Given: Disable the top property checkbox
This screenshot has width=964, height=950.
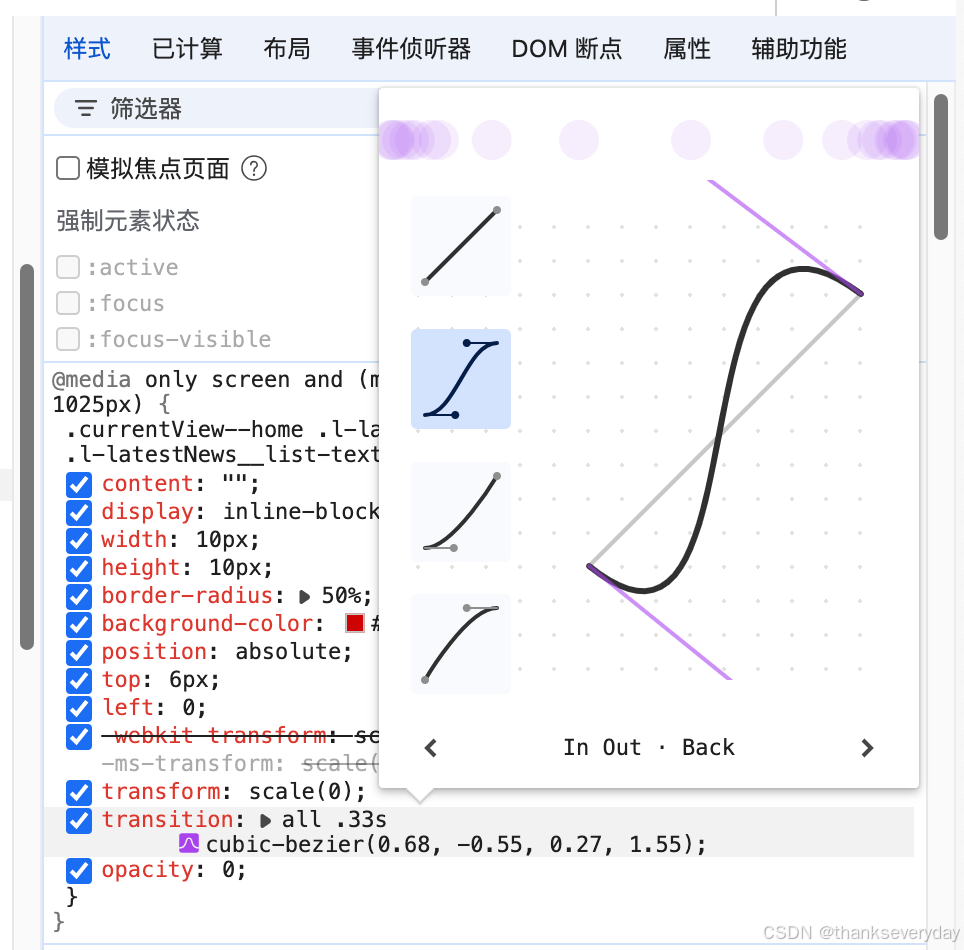Looking at the screenshot, I should (x=79, y=679).
